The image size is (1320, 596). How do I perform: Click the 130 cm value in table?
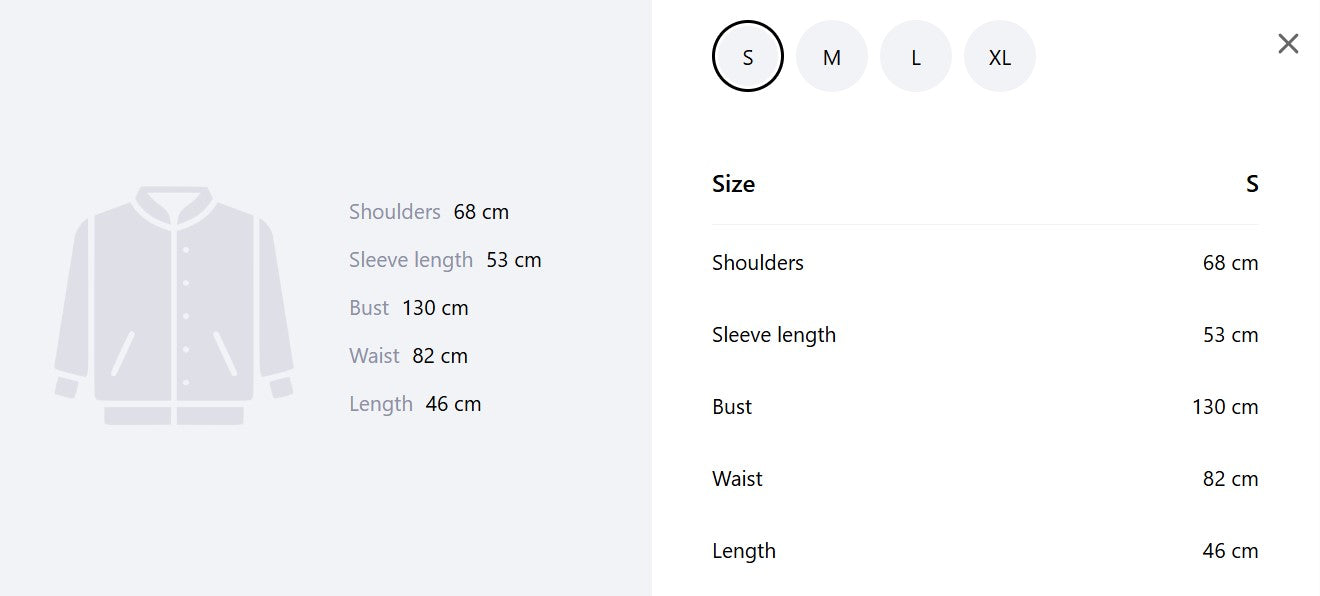[1225, 407]
